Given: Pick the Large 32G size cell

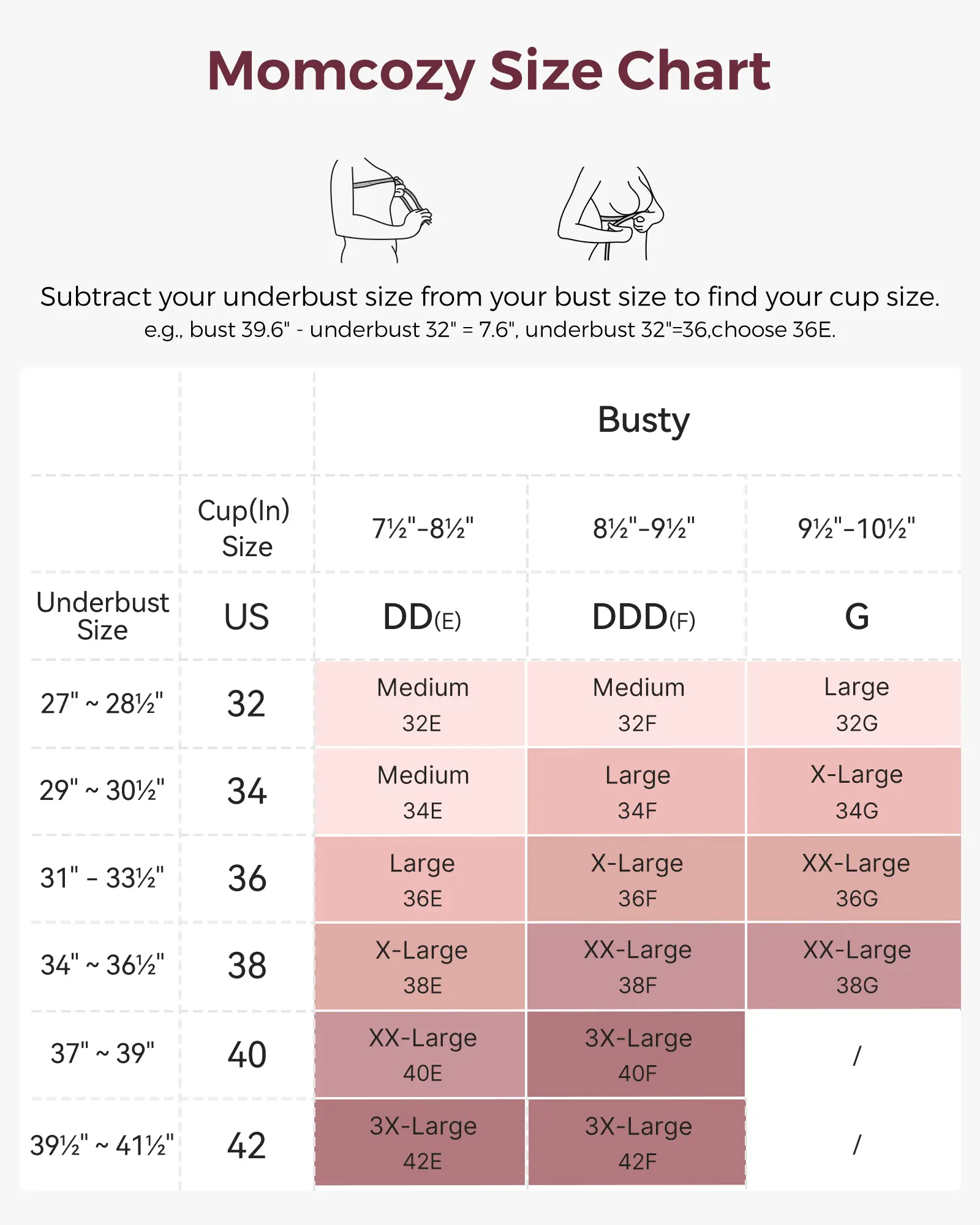Looking at the screenshot, I should (856, 704).
